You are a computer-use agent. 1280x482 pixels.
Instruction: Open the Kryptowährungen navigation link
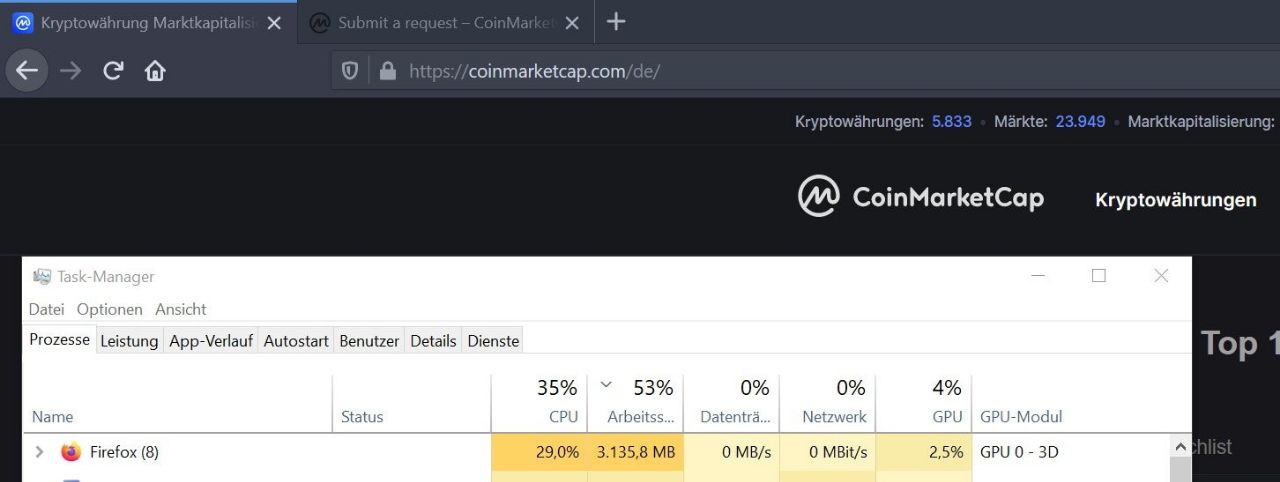(1176, 200)
